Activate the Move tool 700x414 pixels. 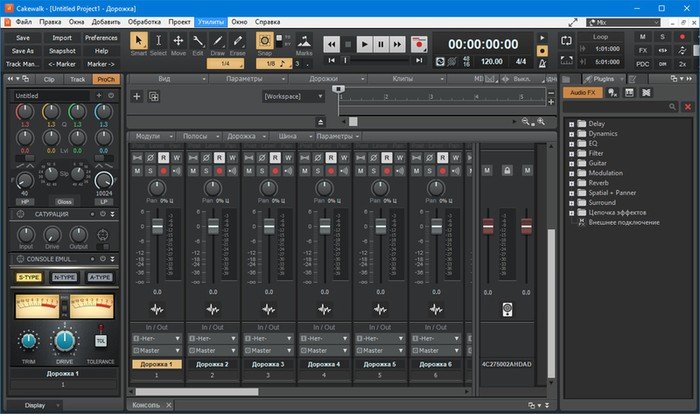[x=178, y=41]
